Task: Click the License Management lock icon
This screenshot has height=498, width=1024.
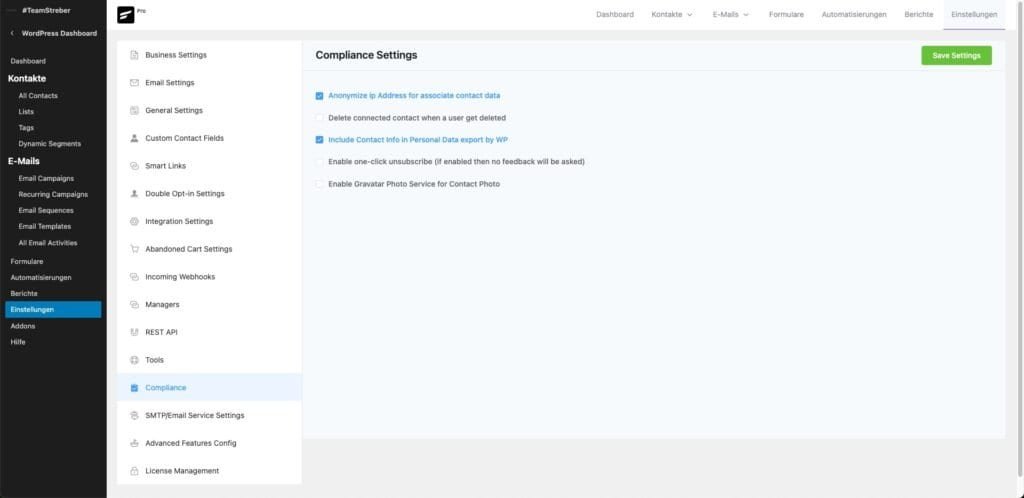Action: (134, 471)
